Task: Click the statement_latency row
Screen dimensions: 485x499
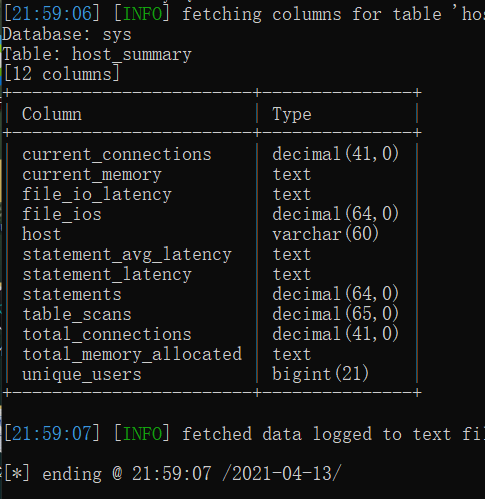Action: (x=107, y=275)
